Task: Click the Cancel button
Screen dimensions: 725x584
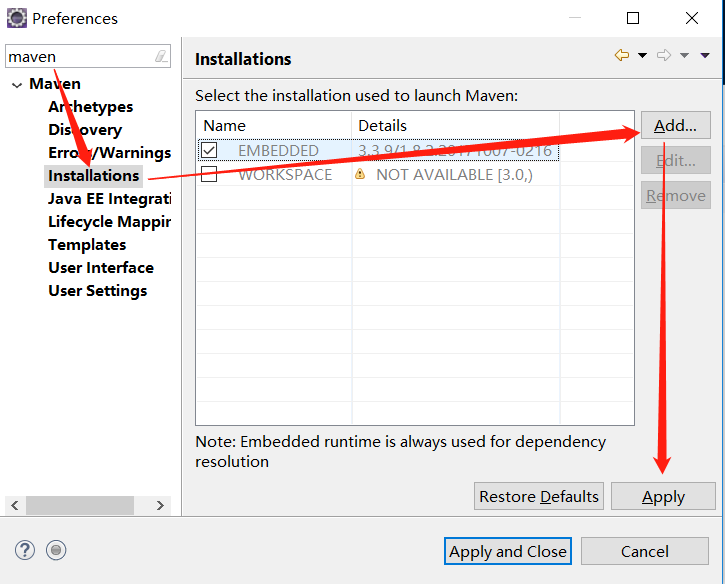Action: (x=645, y=551)
